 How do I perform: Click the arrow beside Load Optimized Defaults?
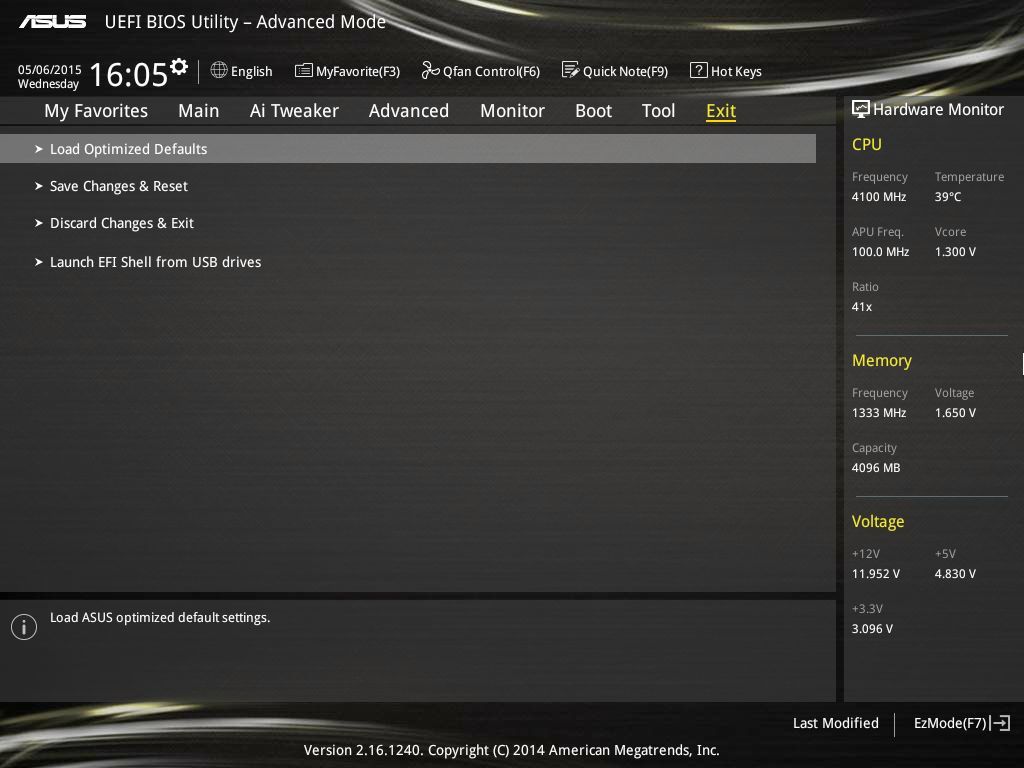pos(39,149)
